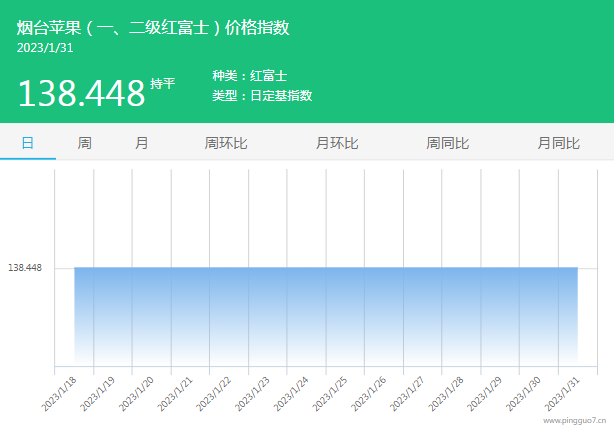Click x-axis label 2023/1/28
This screenshot has height=431, width=614.
tap(446, 394)
